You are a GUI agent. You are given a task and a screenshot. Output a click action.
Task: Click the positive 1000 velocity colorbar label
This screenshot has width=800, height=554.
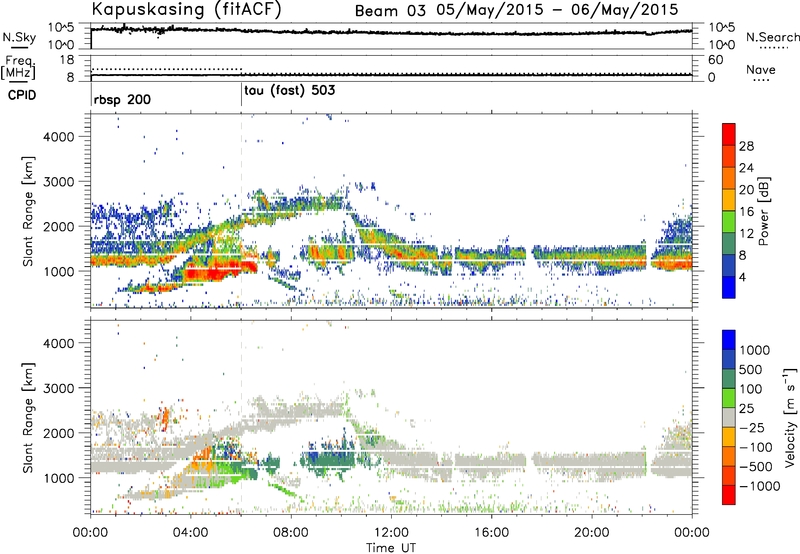coord(755,350)
